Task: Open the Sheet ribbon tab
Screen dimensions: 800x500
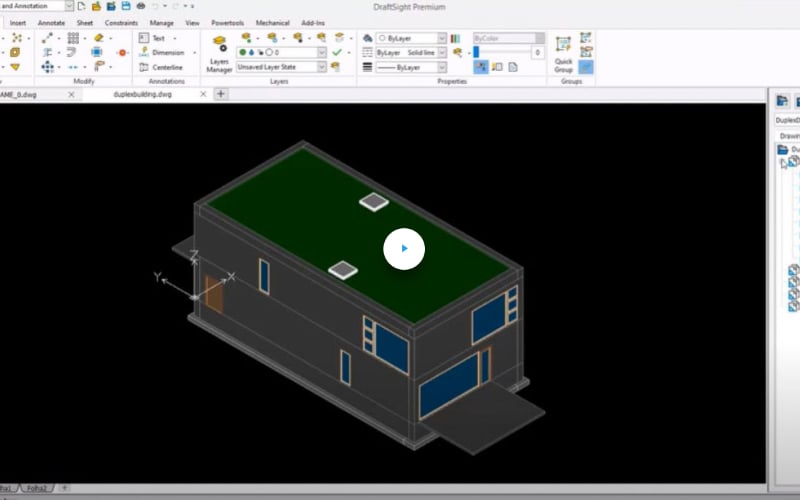Action: tap(85, 23)
